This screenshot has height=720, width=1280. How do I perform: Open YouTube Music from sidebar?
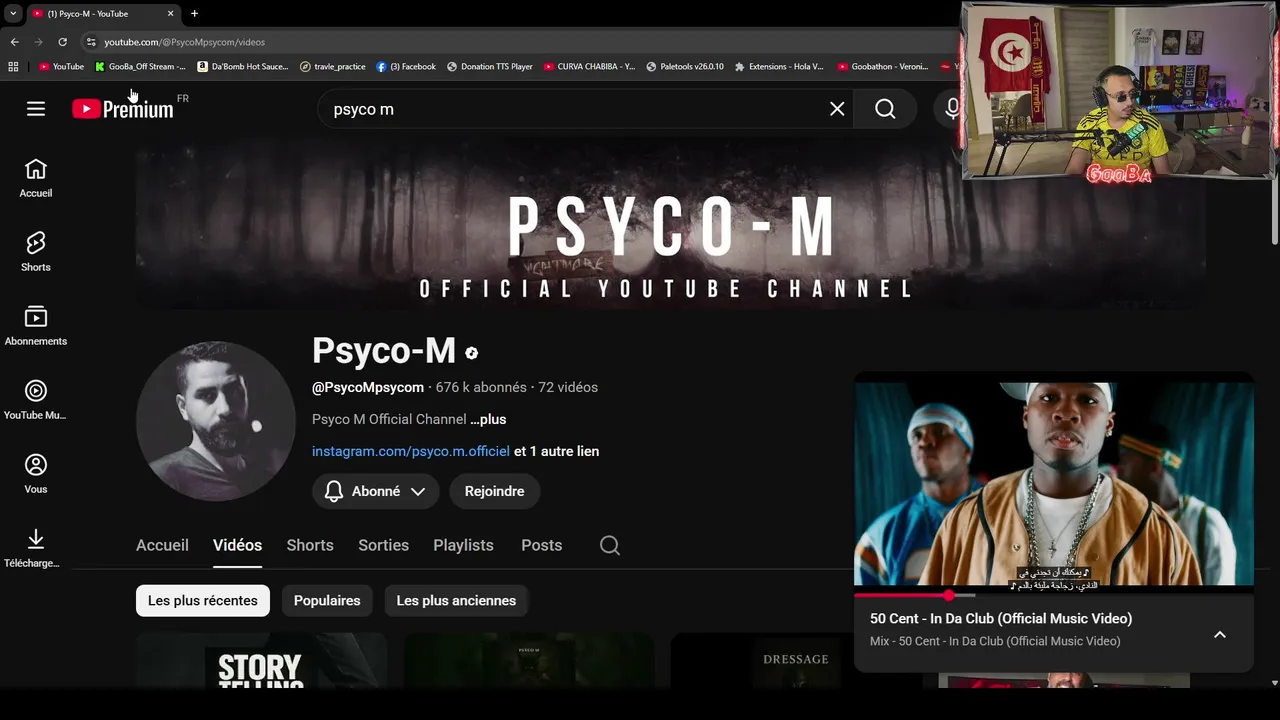(x=36, y=400)
